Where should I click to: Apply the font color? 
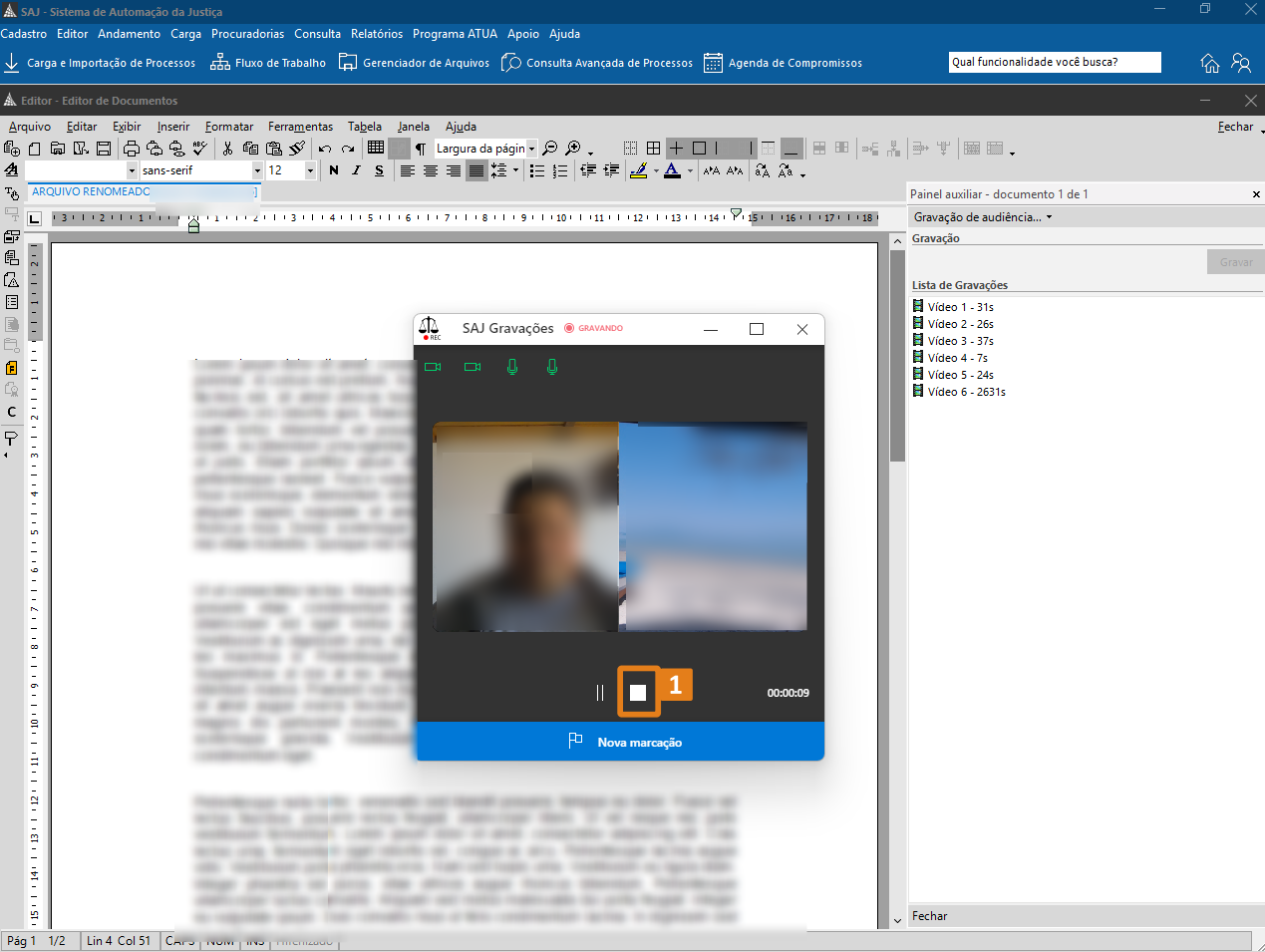click(673, 170)
